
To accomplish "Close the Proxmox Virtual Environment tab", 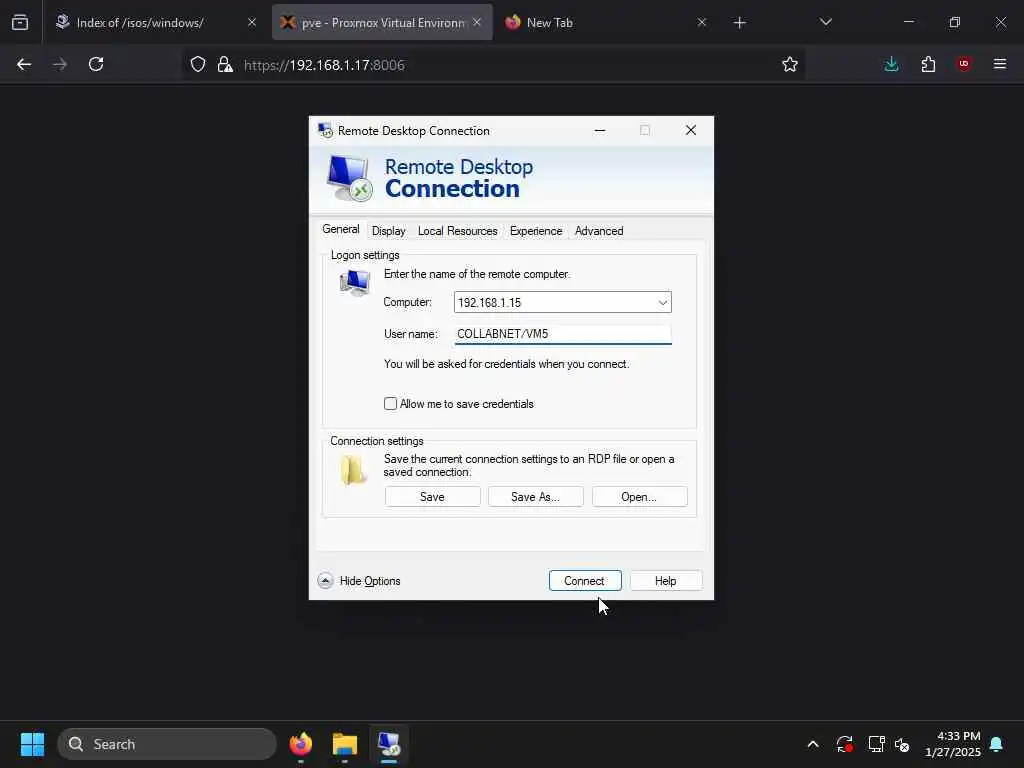I will pyautogui.click(x=477, y=23).
